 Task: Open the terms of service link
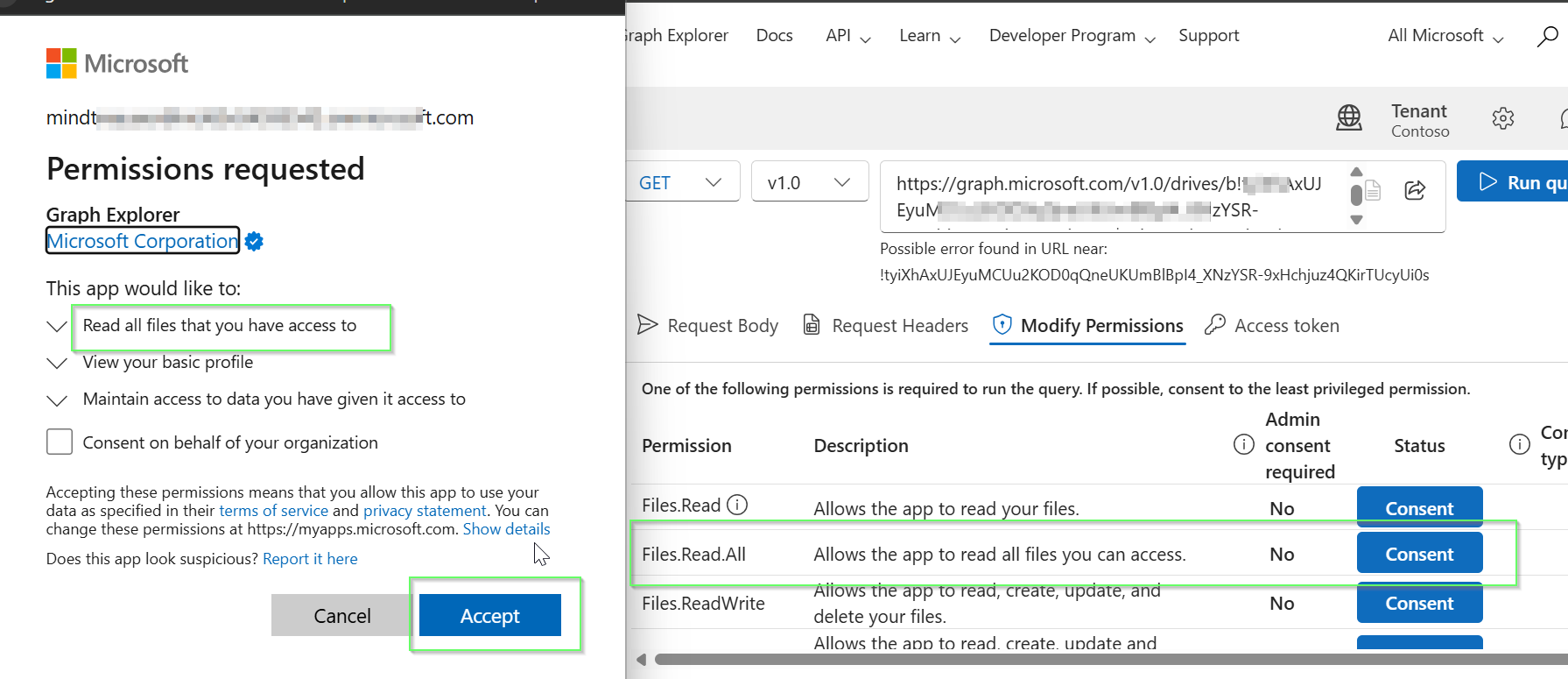[273, 511]
